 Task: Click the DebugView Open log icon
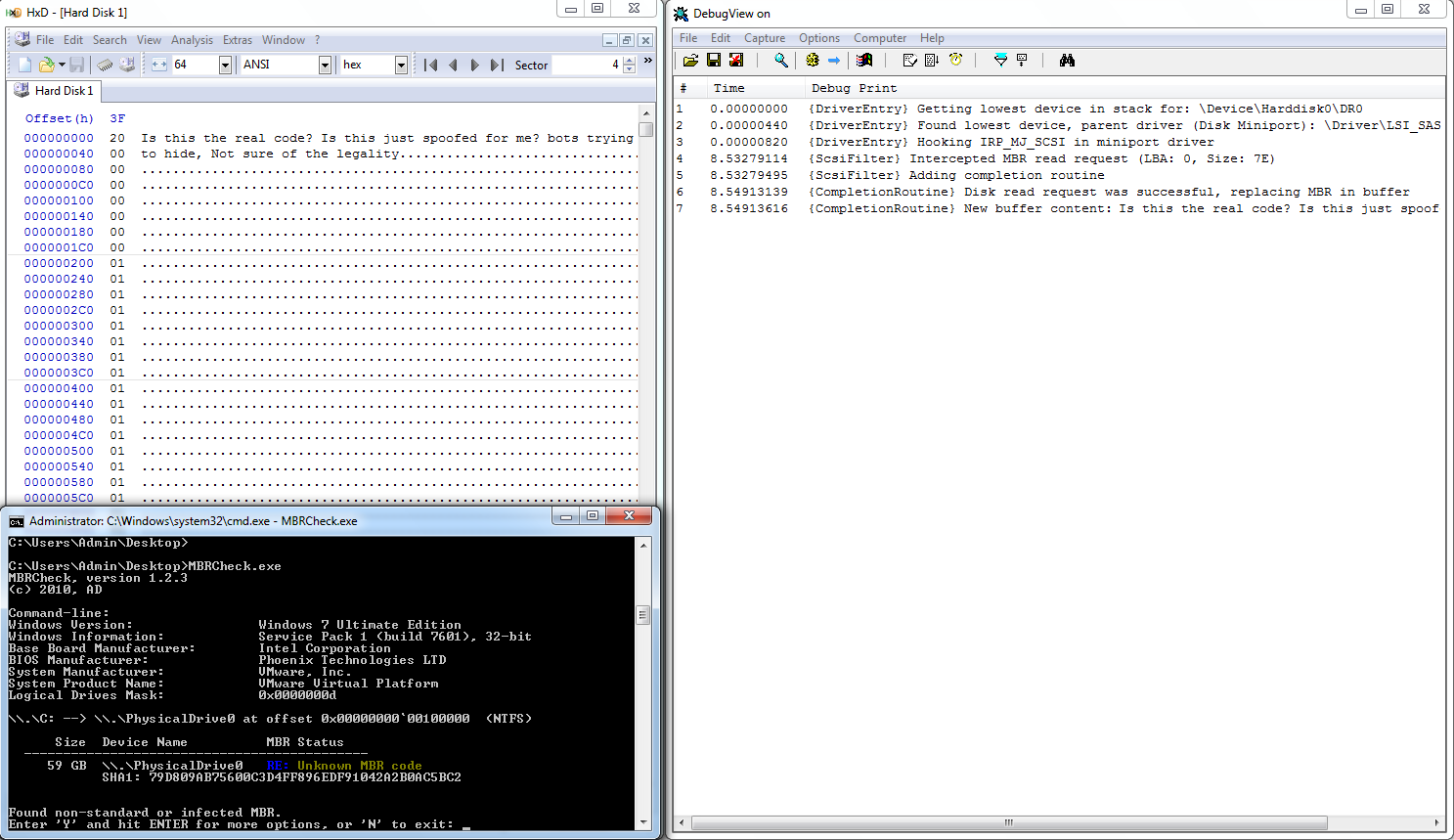coord(690,61)
